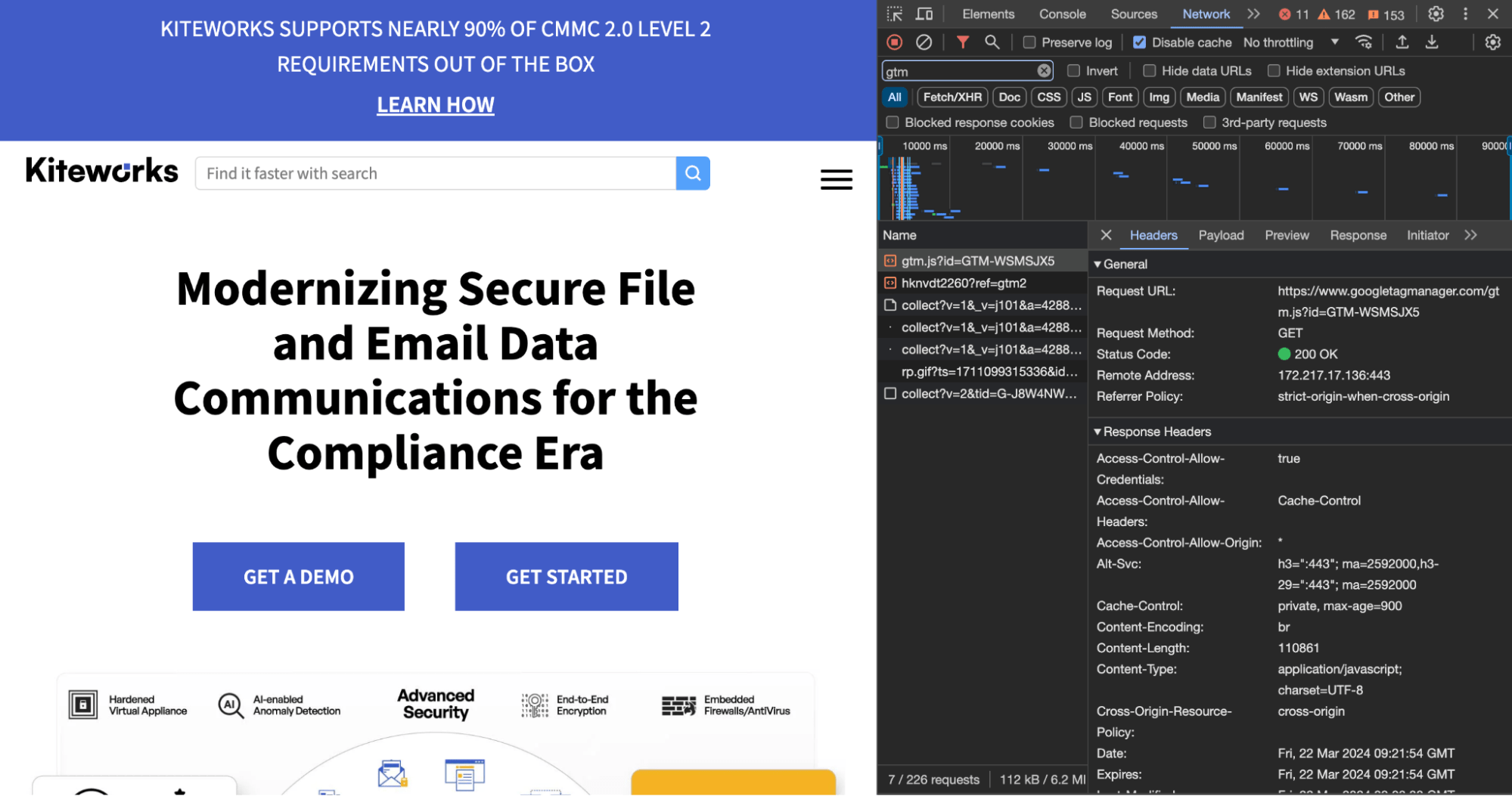Enable the Preserve log checkbox
This screenshot has height=796, width=1512.
coord(1029,42)
